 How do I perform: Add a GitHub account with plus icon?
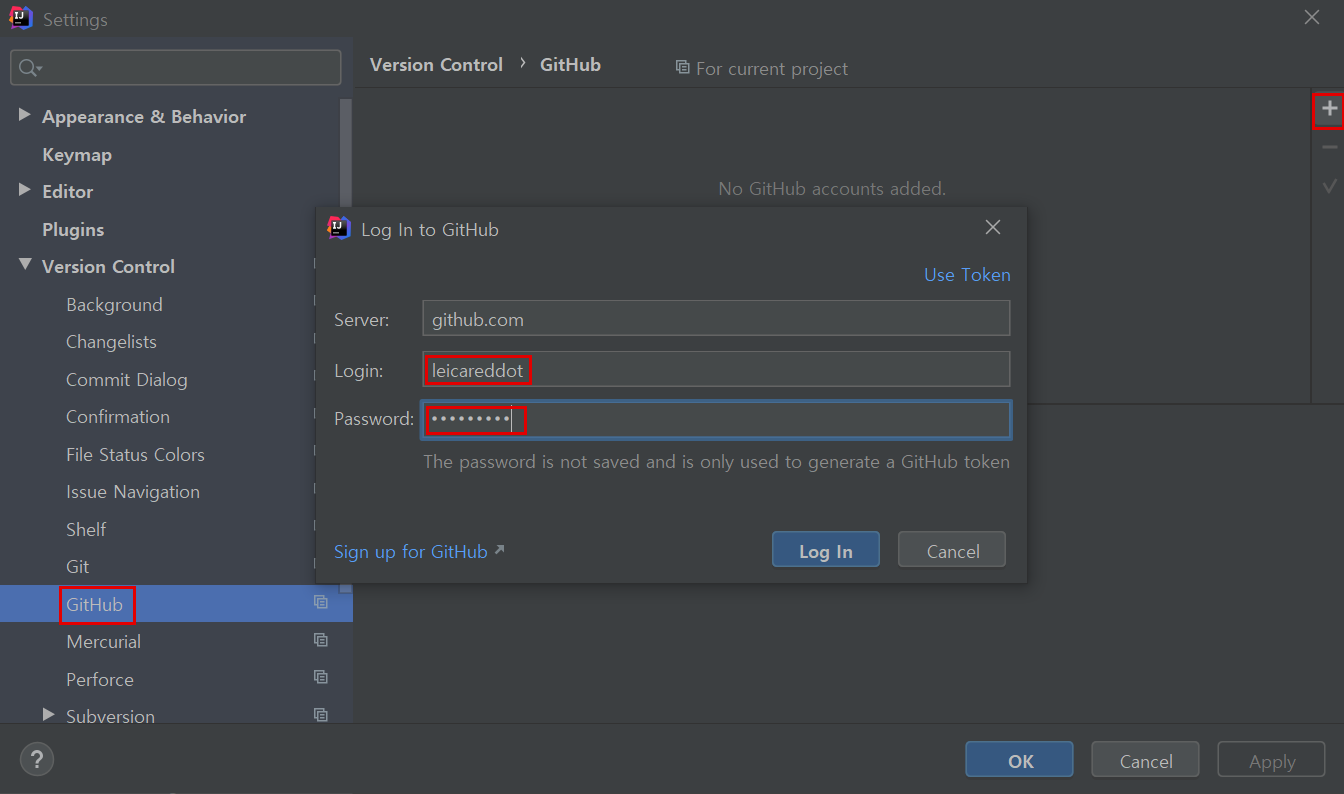pos(1329,108)
